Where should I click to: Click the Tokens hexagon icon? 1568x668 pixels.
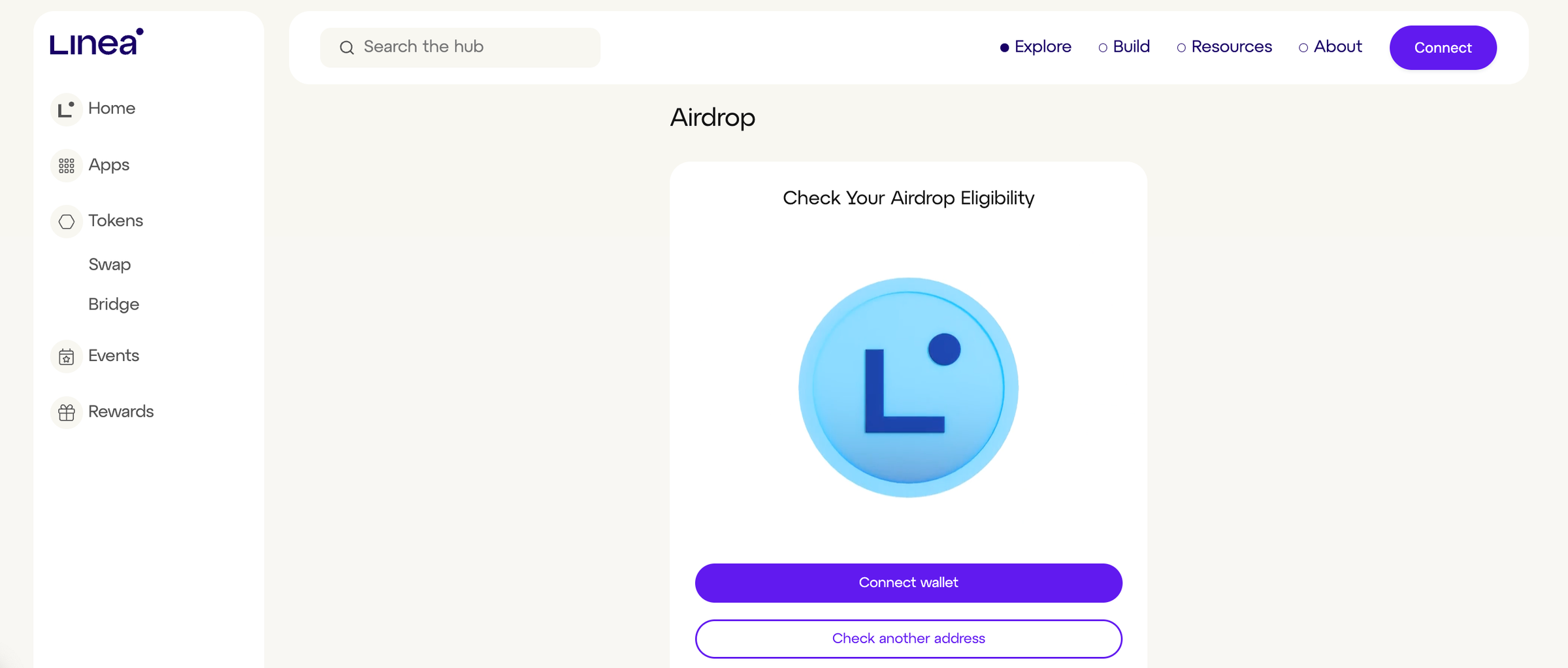(x=66, y=222)
